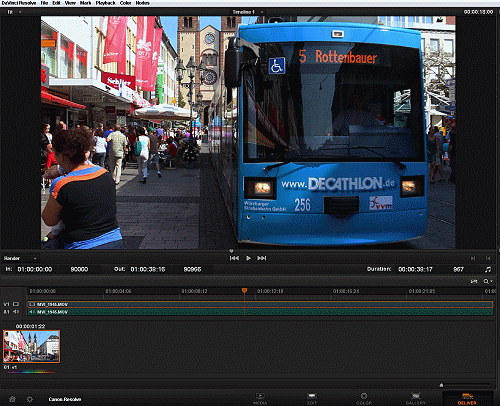Click ruler timecode 01:00:04:06
Image resolution: width=500 pixels, height=406 pixels.
[x=118, y=291]
